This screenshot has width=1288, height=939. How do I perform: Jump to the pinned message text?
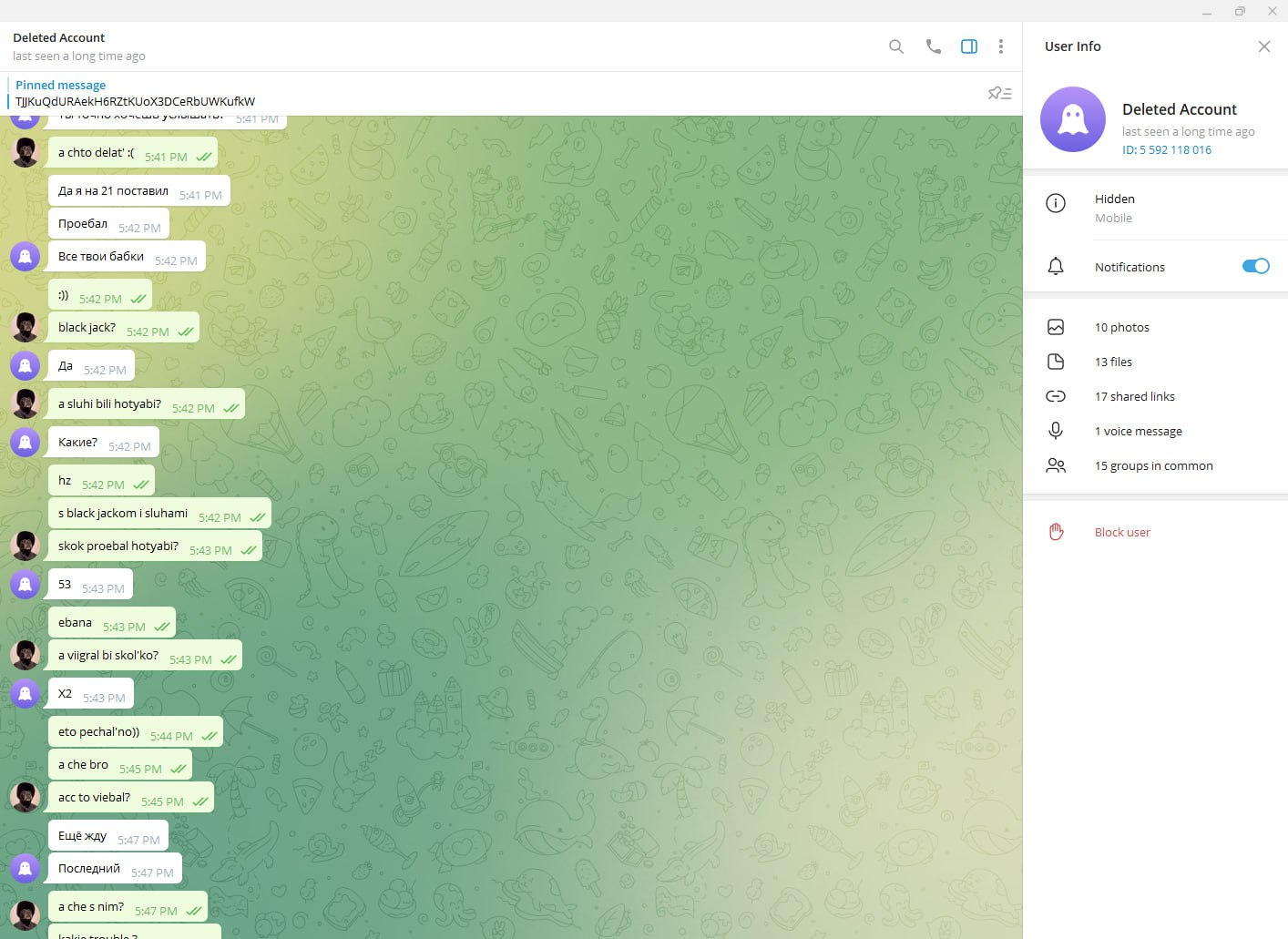tap(135, 101)
